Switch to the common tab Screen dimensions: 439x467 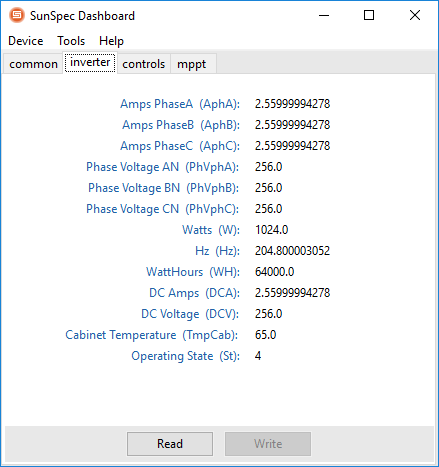33,64
